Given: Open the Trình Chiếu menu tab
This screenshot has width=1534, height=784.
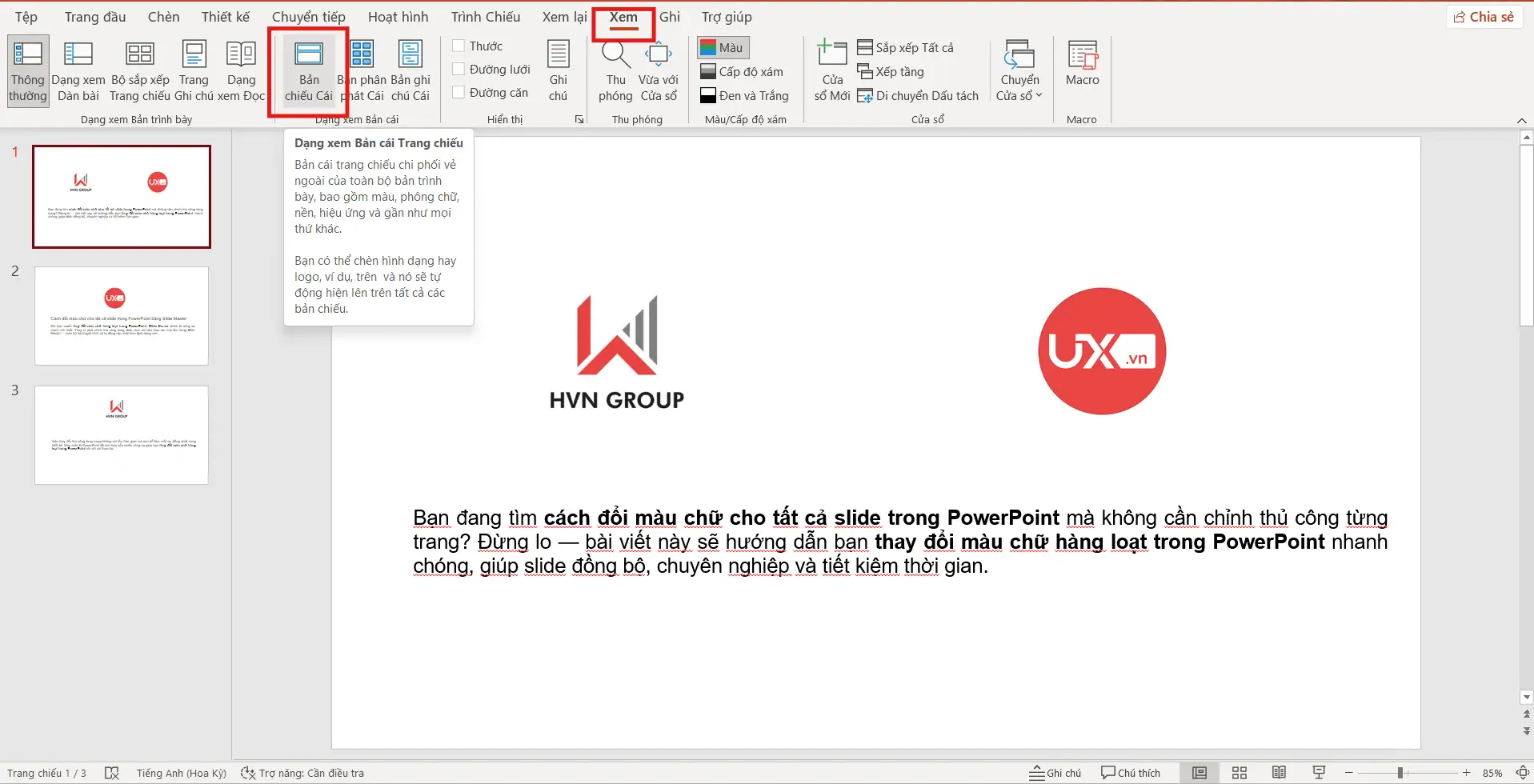Looking at the screenshot, I should (485, 16).
